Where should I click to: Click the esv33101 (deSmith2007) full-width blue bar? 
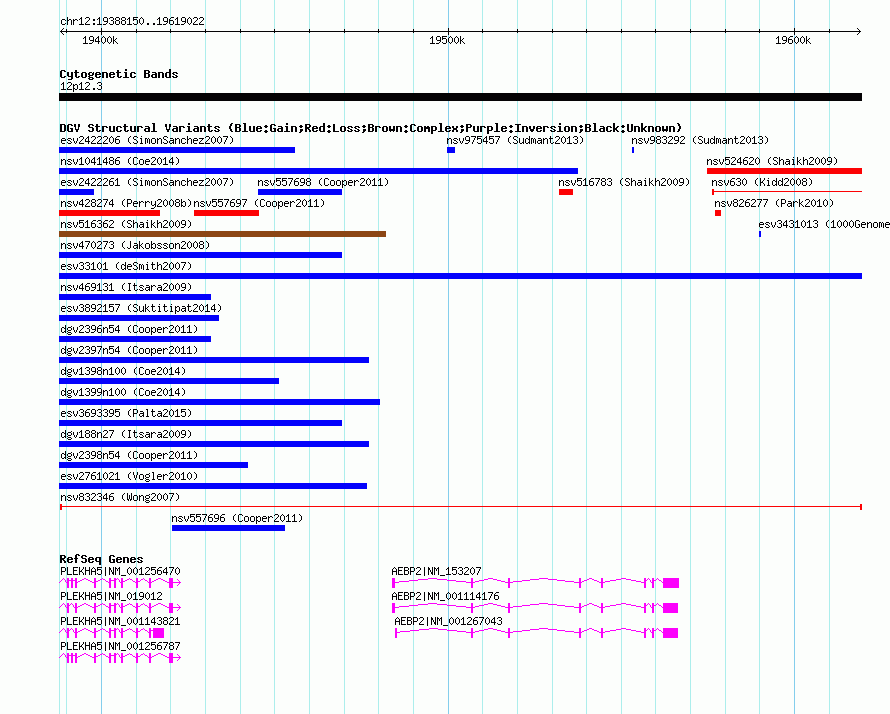click(460, 276)
